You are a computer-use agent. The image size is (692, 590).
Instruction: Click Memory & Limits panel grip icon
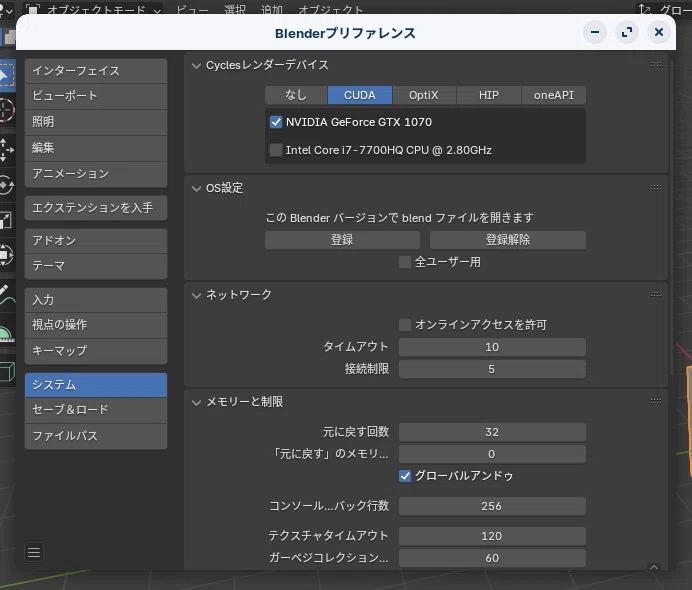coord(655,401)
